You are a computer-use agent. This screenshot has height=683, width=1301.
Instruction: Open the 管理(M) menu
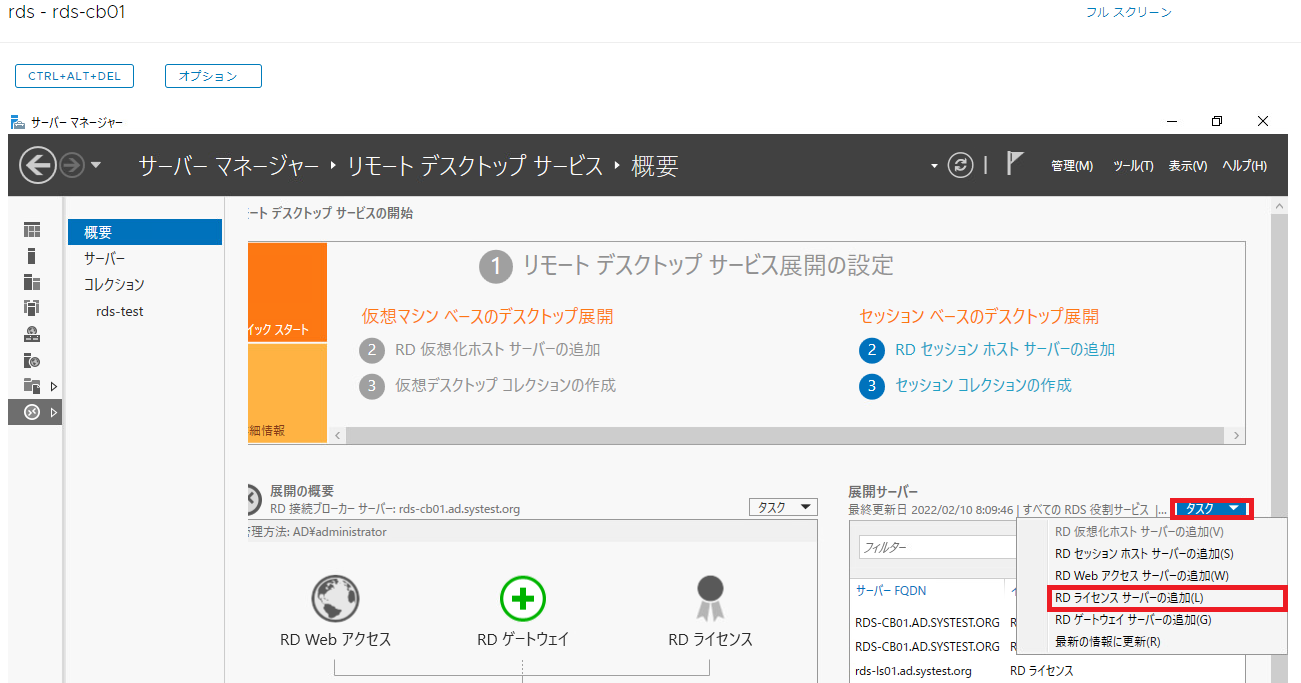pyautogui.click(x=1071, y=166)
